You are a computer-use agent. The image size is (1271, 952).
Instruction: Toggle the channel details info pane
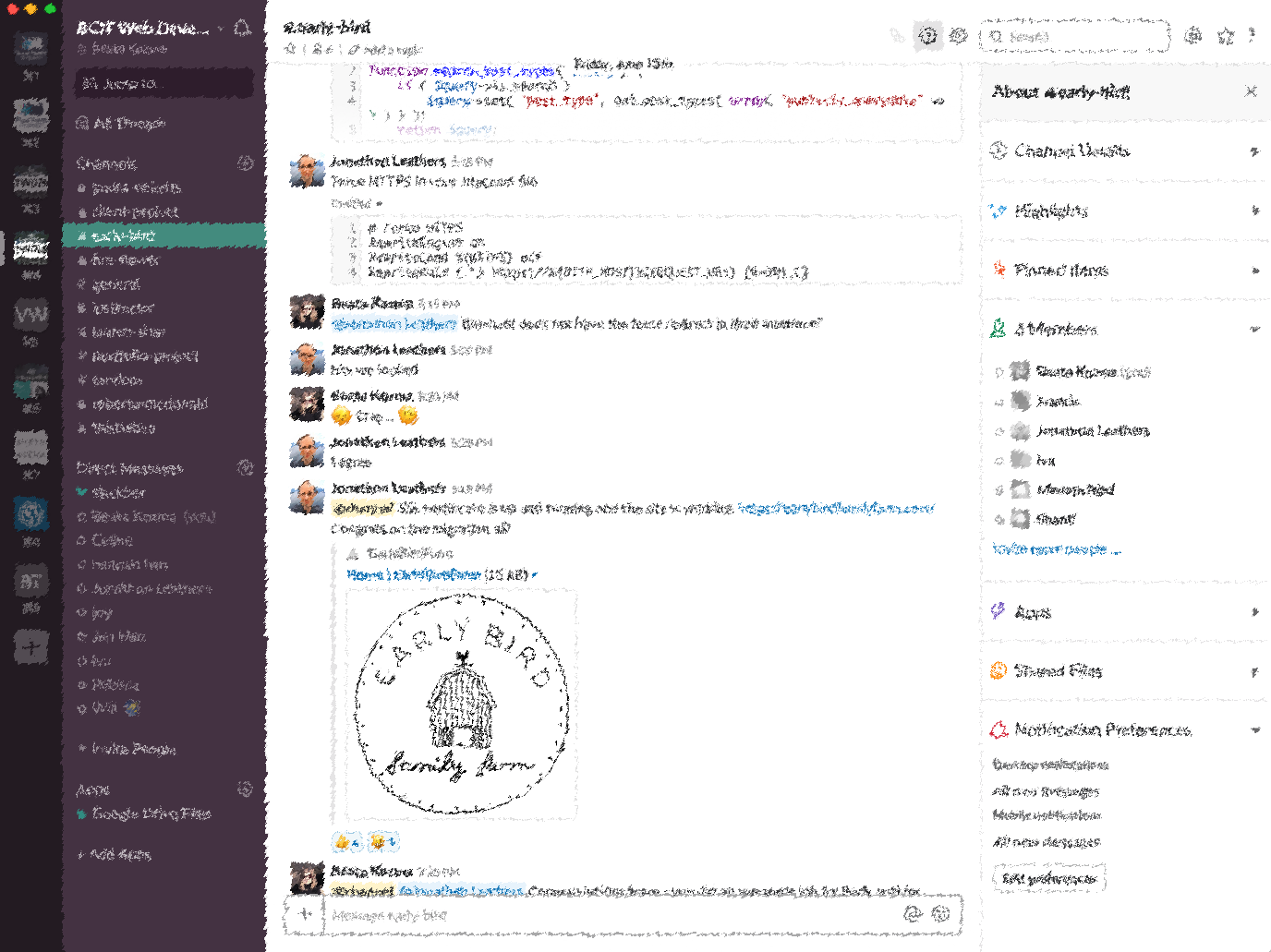927,36
